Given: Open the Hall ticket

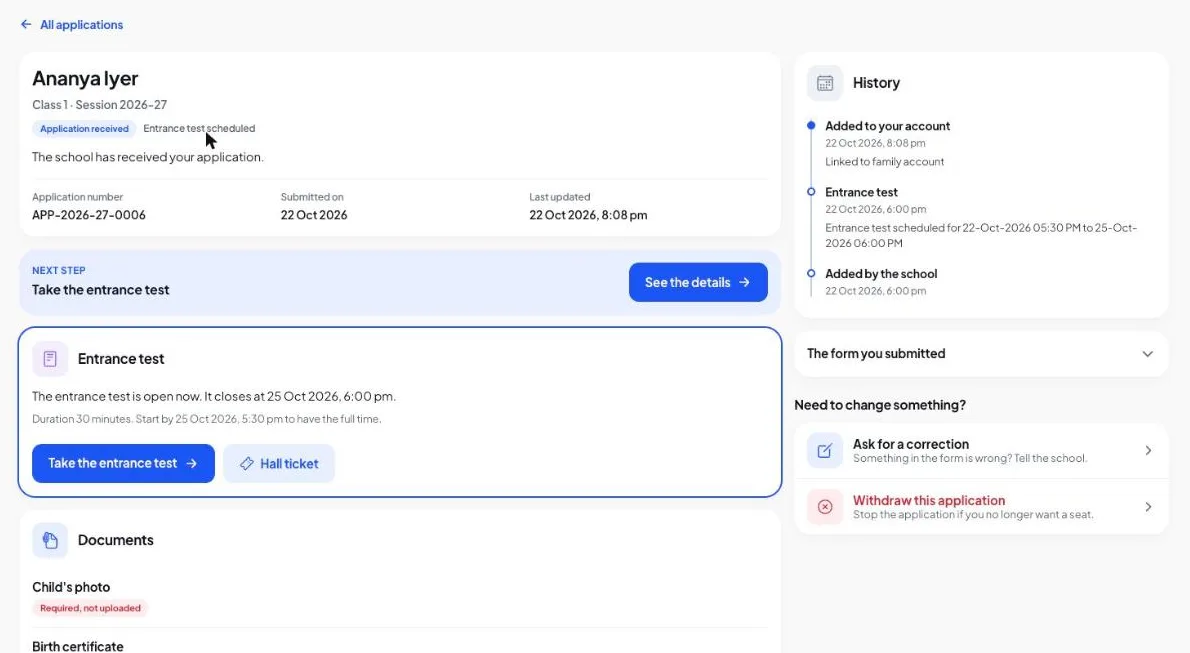Looking at the screenshot, I should point(279,463).
